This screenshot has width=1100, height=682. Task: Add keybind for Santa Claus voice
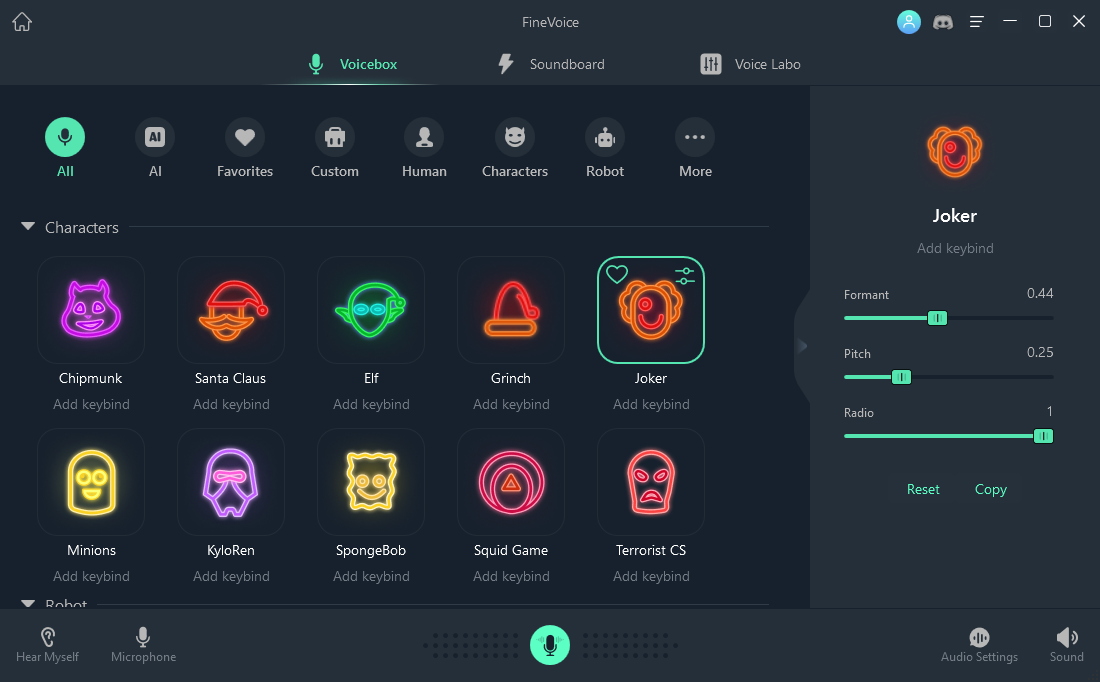[231, 404]
